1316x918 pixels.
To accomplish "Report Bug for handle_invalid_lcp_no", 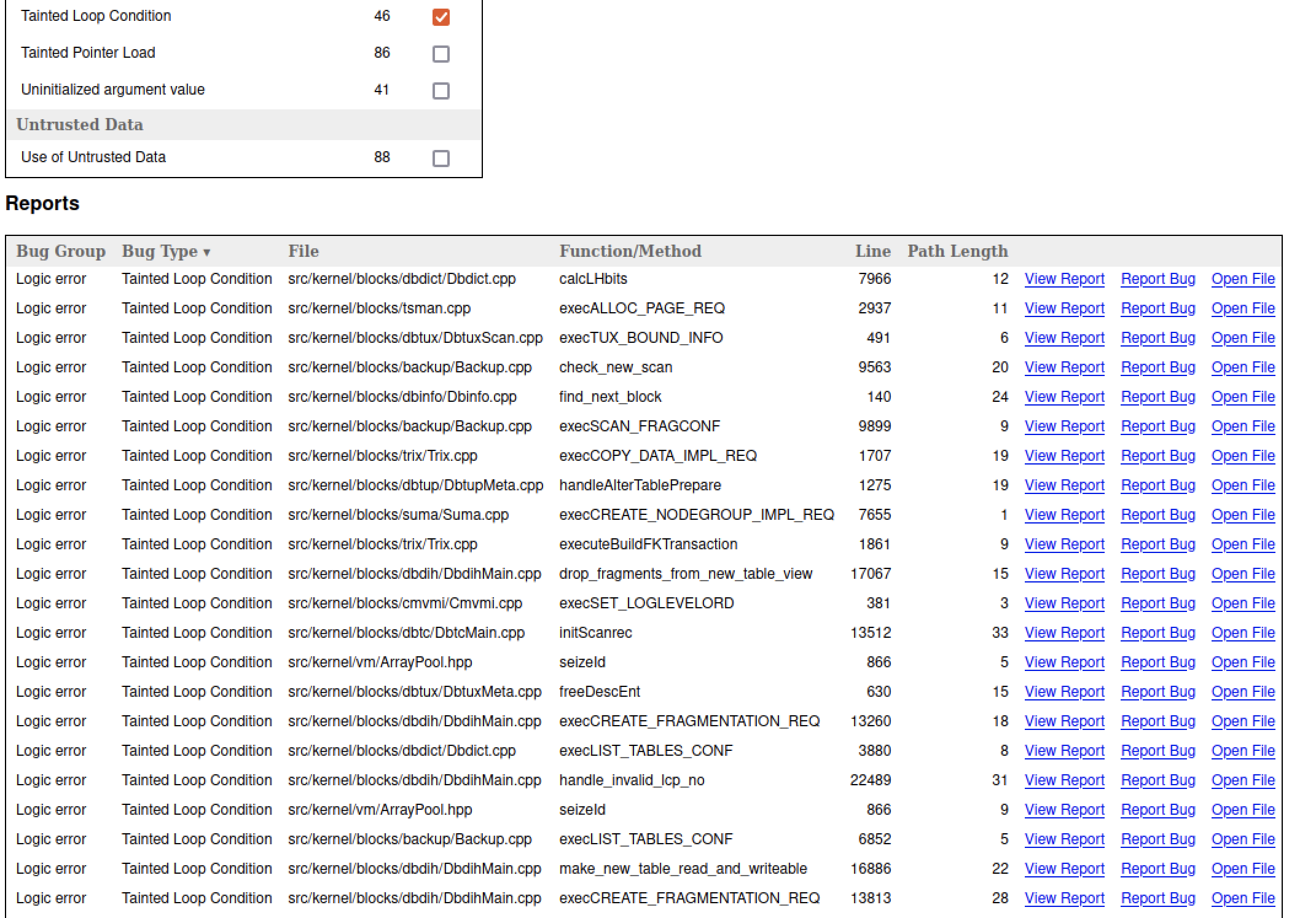I will click(x=1157, y=780).
